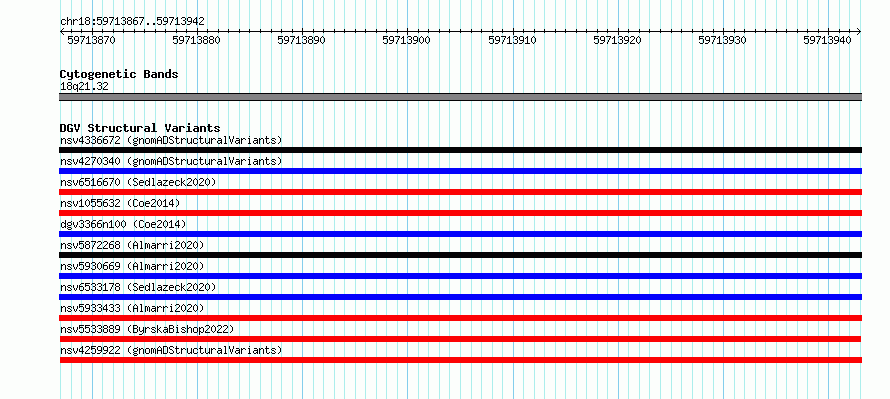The image size is (890, 399).
Task: Open the nsv4259922 (gnomADStructuralVariants) label
Action: (171, 350)
